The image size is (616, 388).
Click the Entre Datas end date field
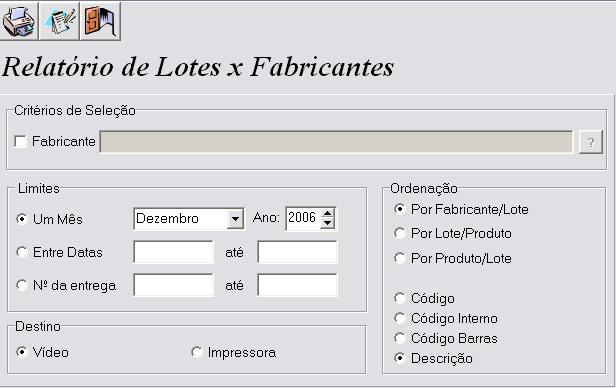tap(297, 252)
